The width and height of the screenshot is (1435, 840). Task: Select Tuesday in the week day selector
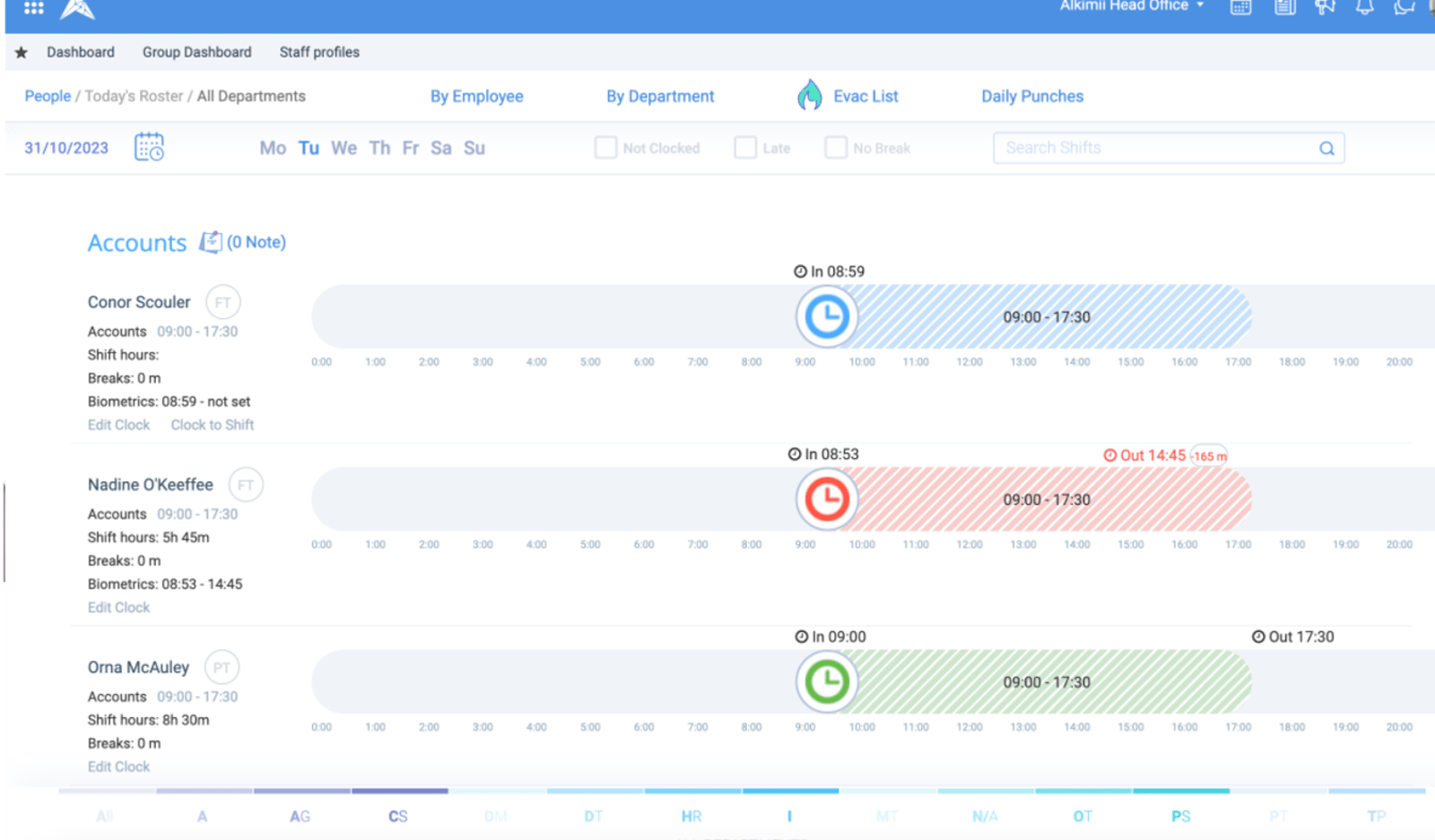click(x=309, y=148)
